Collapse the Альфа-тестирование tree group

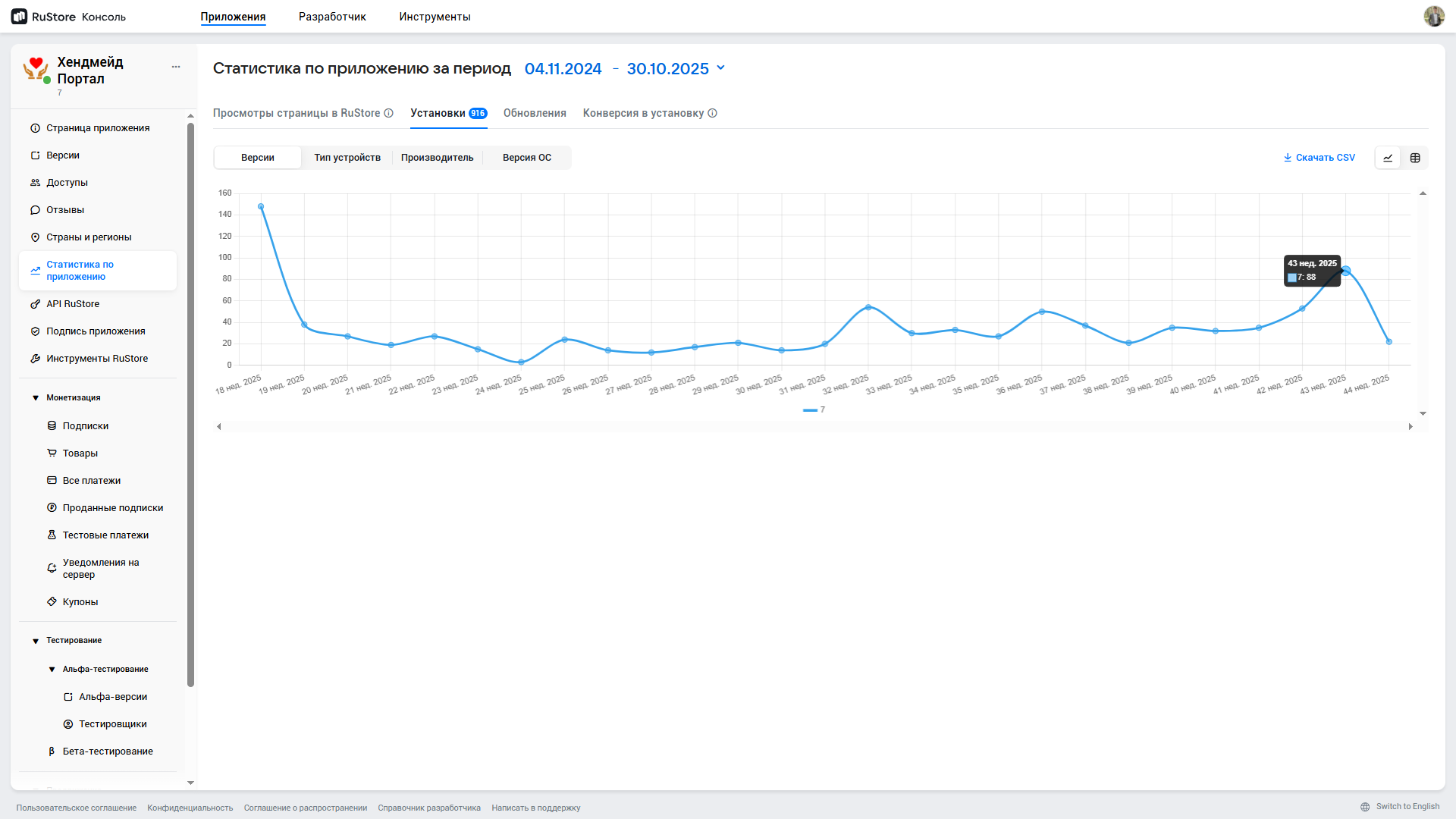[x=52, y=670]
